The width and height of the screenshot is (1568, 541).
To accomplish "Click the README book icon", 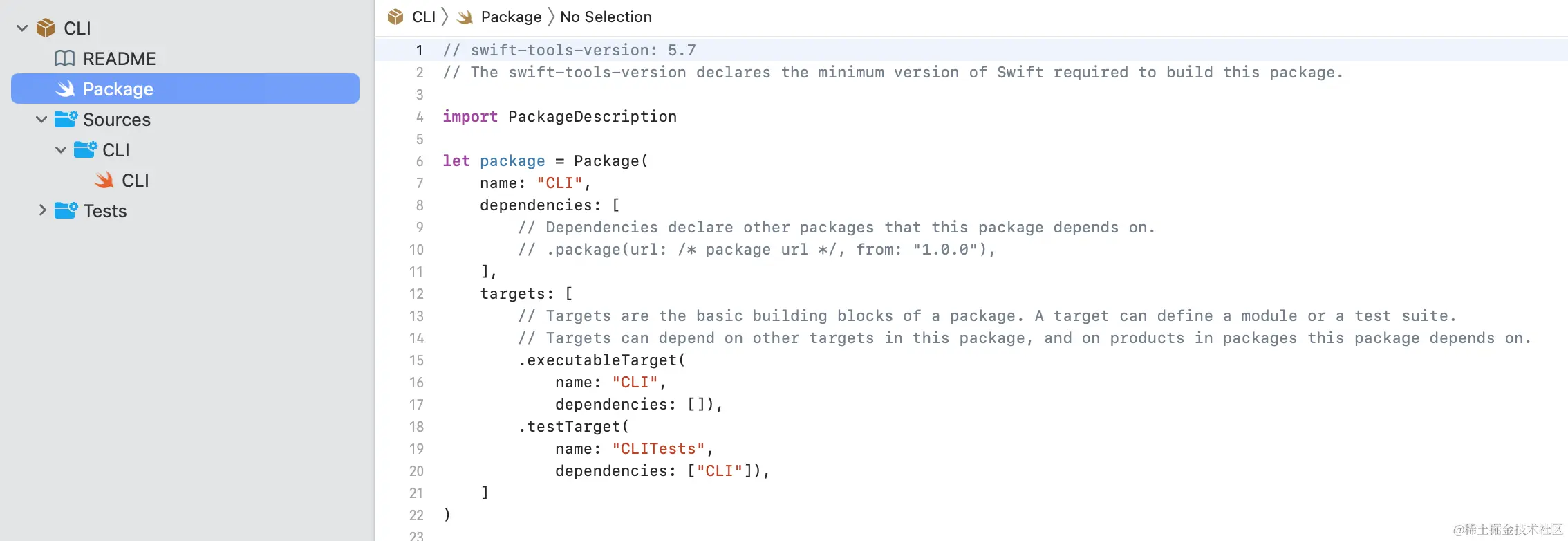I will [65, 59].
